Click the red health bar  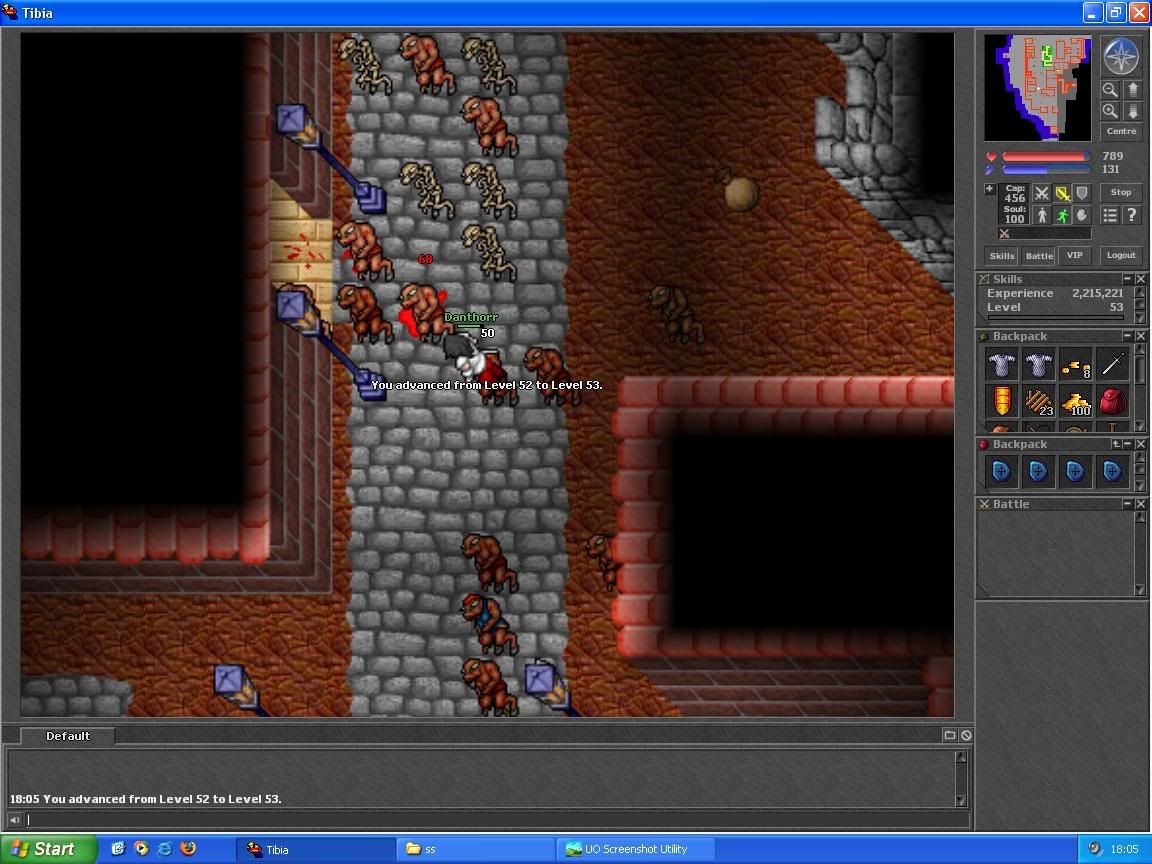pyautogui.click(x=1044, y=156)
